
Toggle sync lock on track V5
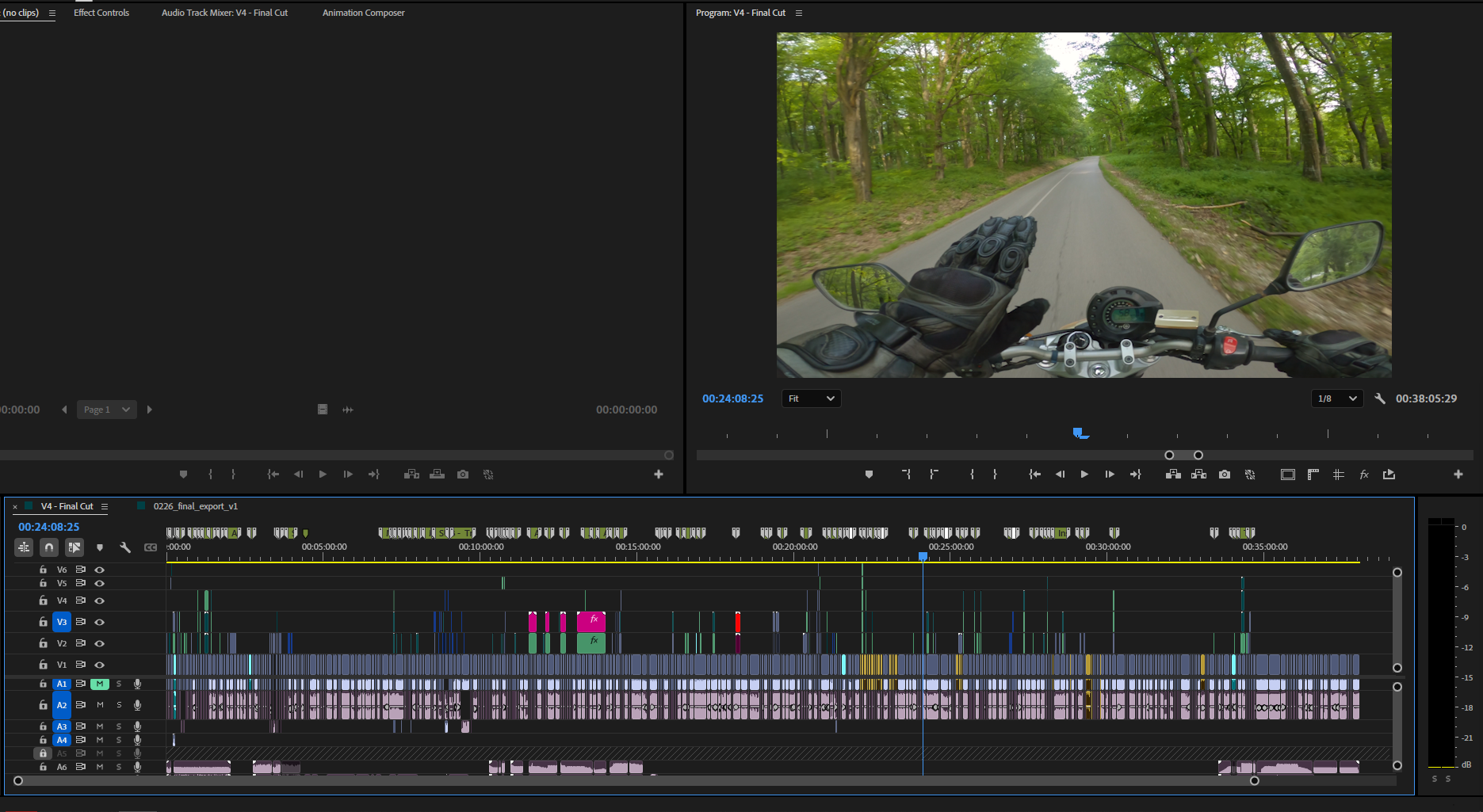81,583
